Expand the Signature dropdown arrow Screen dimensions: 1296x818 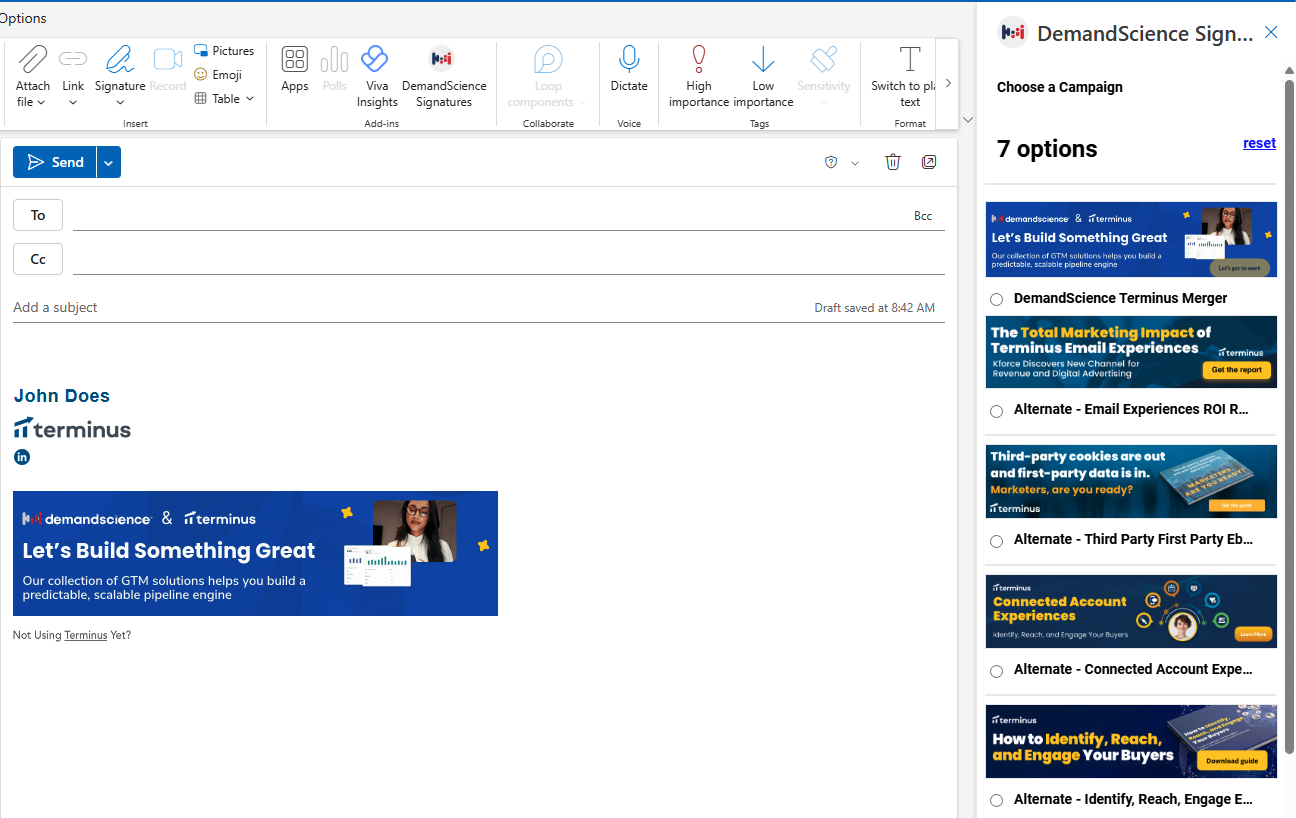(120, 103)
